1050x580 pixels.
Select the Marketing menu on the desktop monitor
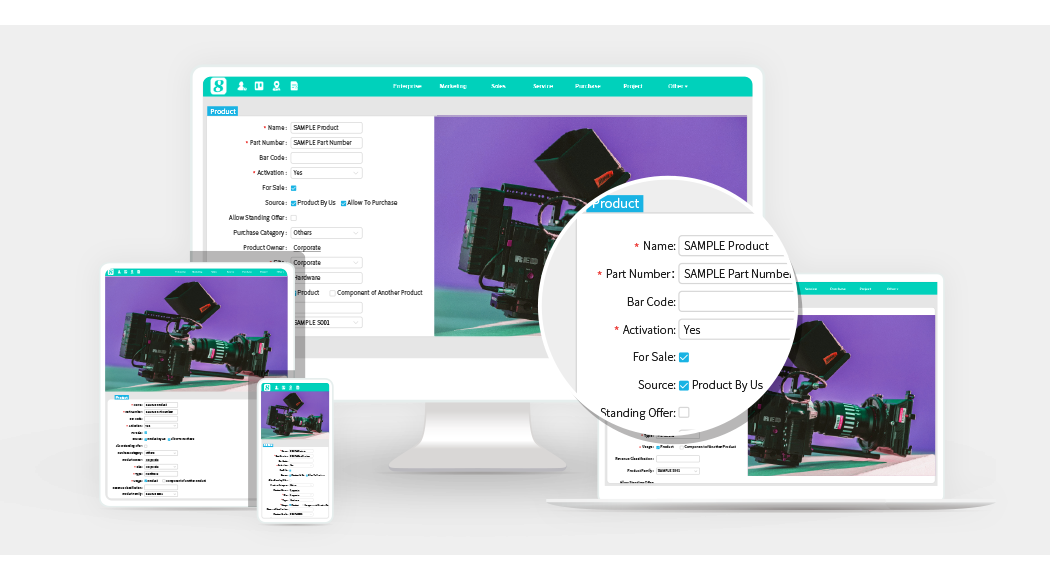click(453, 86)
